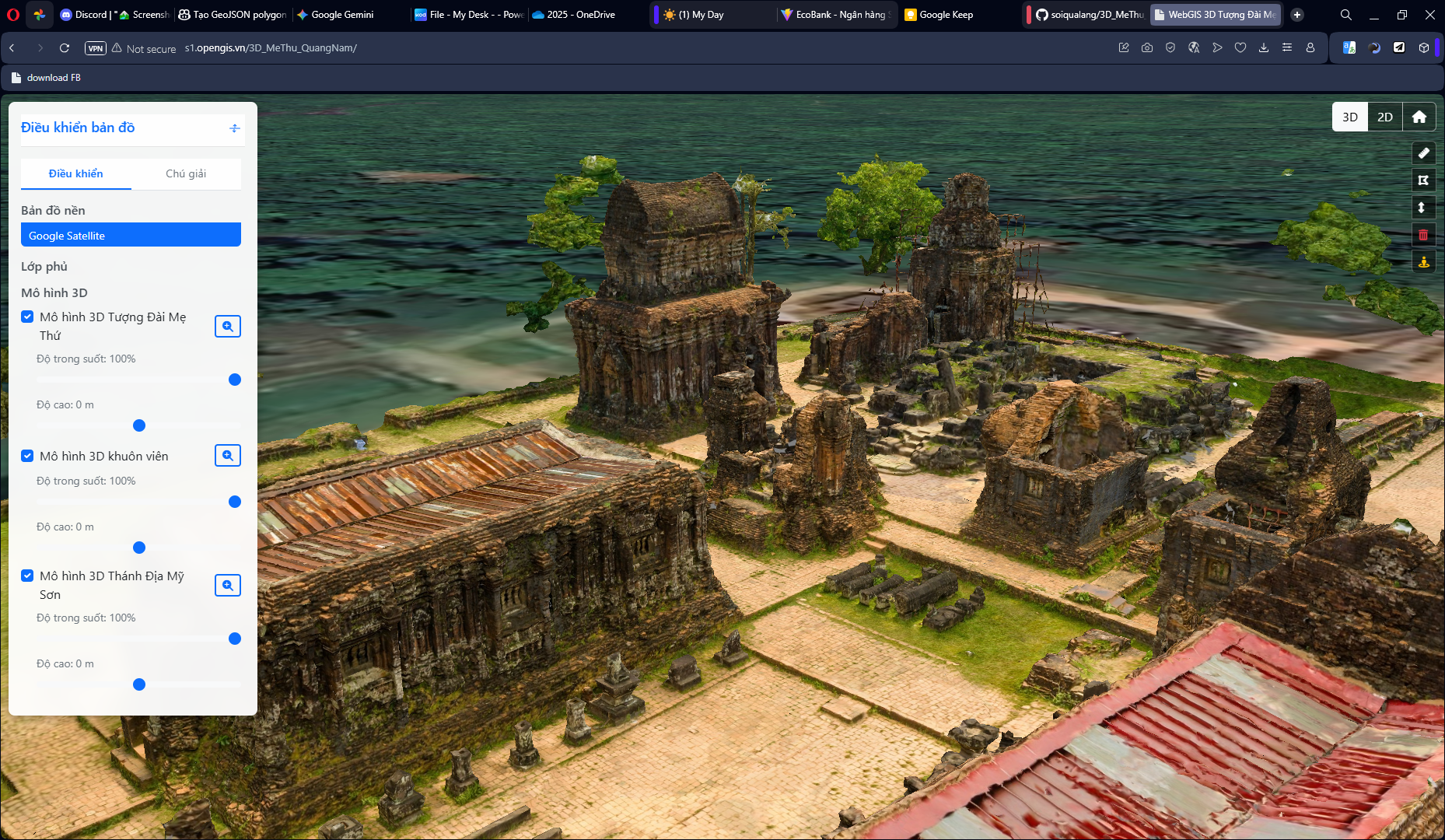Enable the yellow street-level person view
This screenshot has height=840, width=1445.
[x=1423, y=262]
